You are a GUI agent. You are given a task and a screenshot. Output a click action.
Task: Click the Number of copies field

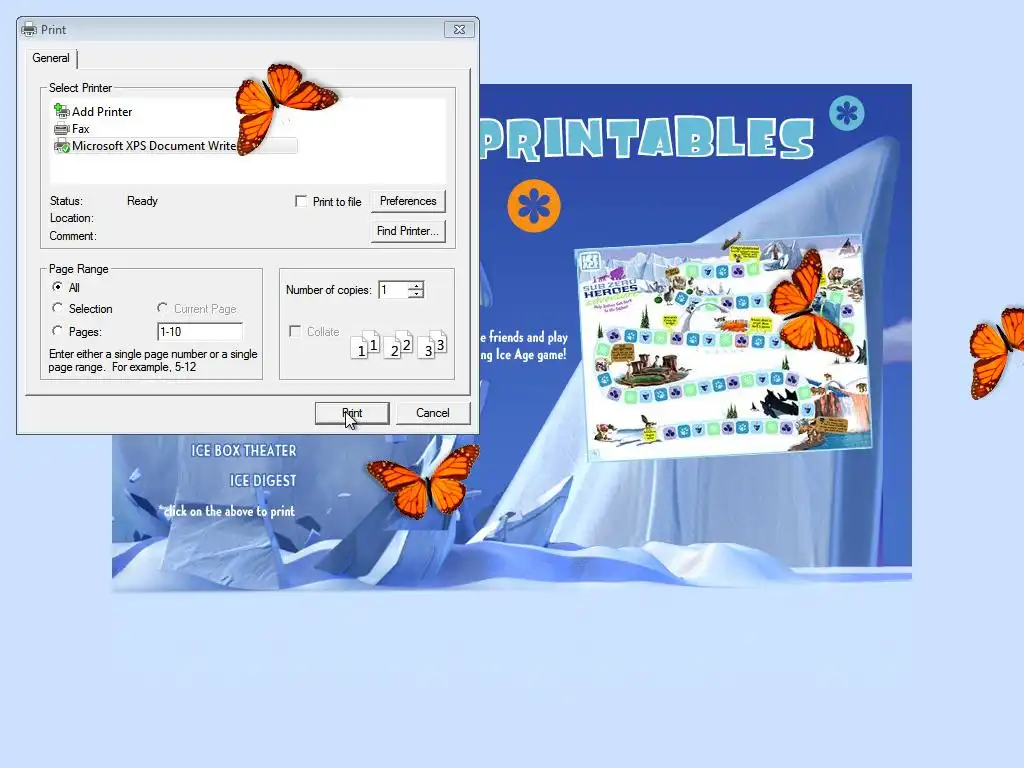tap(393, 290)
